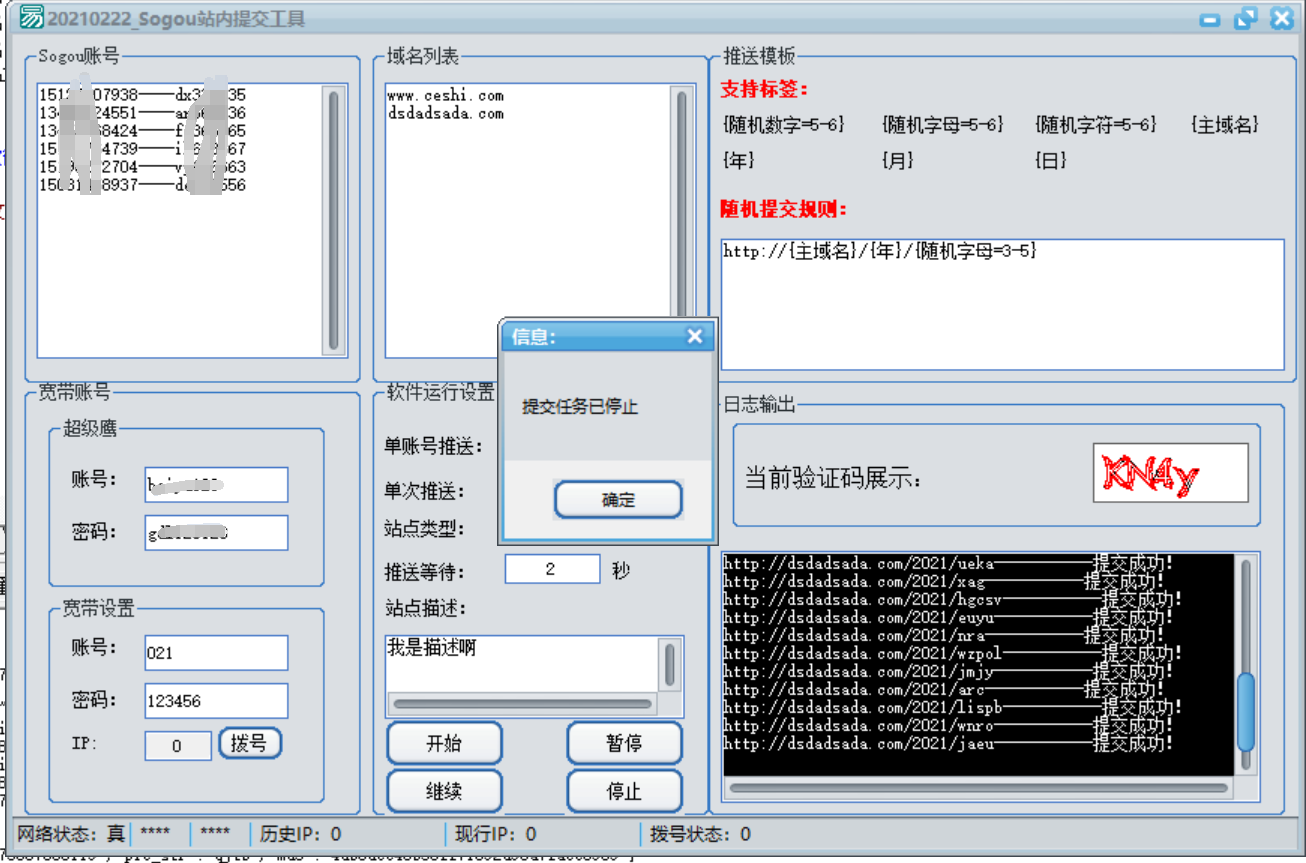The width and height of the screenshot is (1306, 863).
Task: Select www.ceshi.com in the domain list
Action: tap(445, 96)
